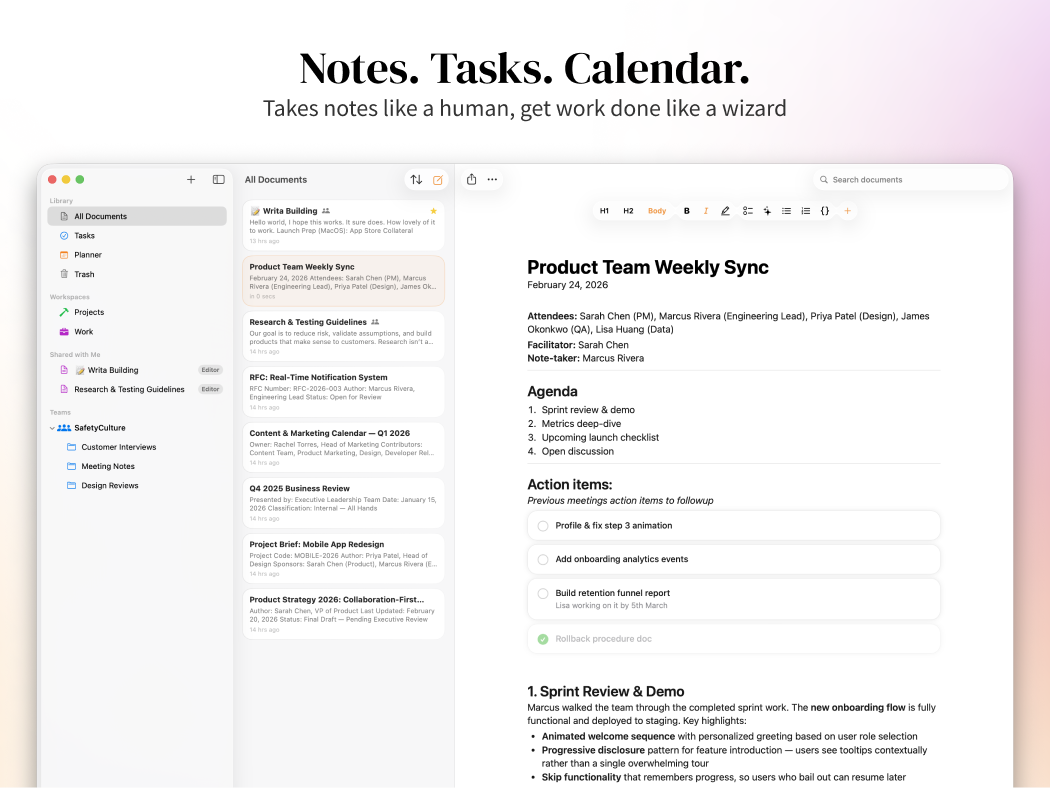Click the compose new document icon

438,180
